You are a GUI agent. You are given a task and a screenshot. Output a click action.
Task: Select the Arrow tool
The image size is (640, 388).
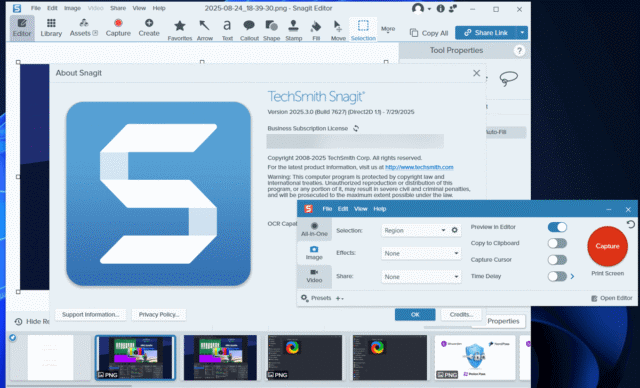point(204,30)
